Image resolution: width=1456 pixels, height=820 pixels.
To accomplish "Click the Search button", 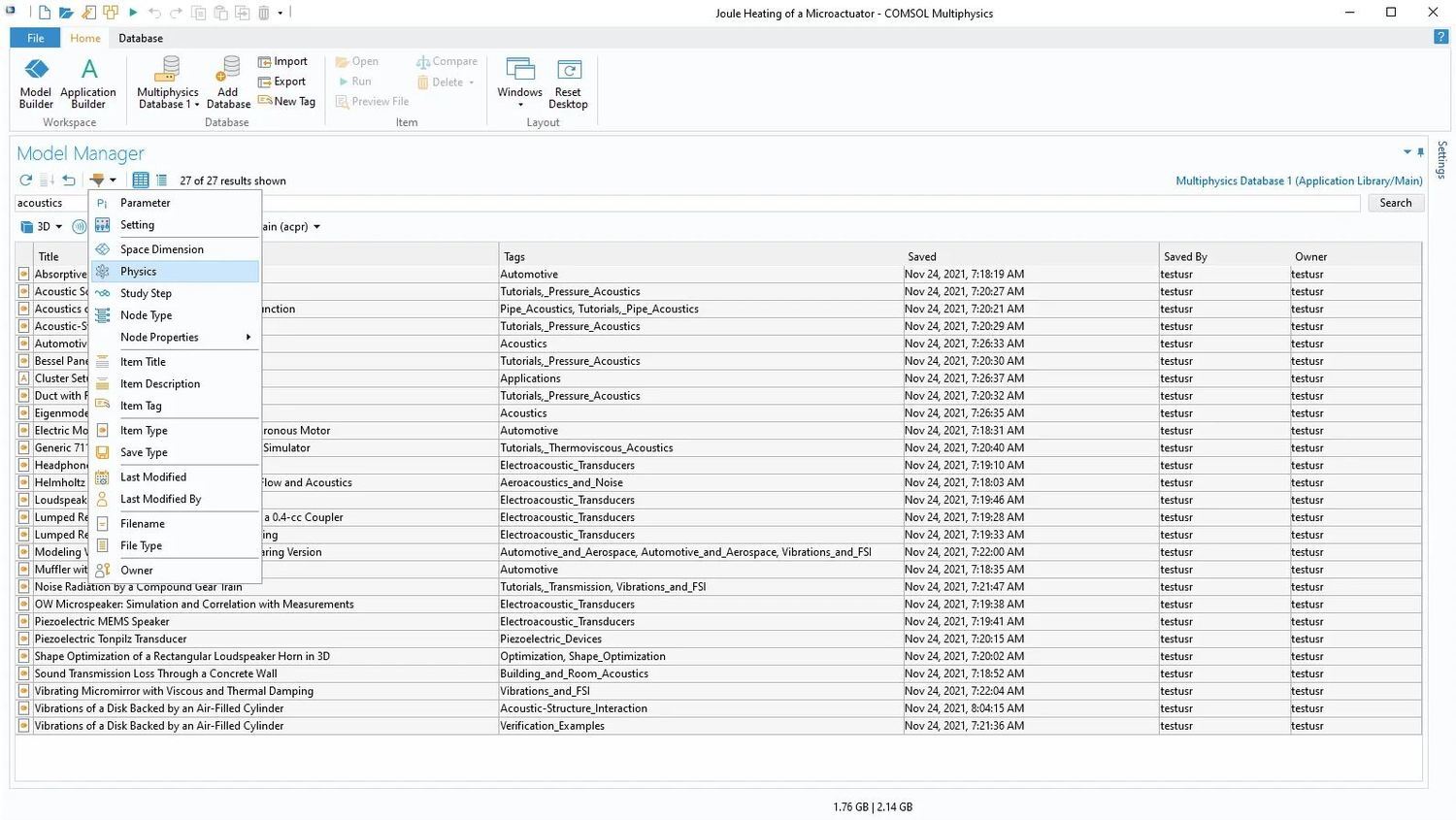I will (1395, 202).
